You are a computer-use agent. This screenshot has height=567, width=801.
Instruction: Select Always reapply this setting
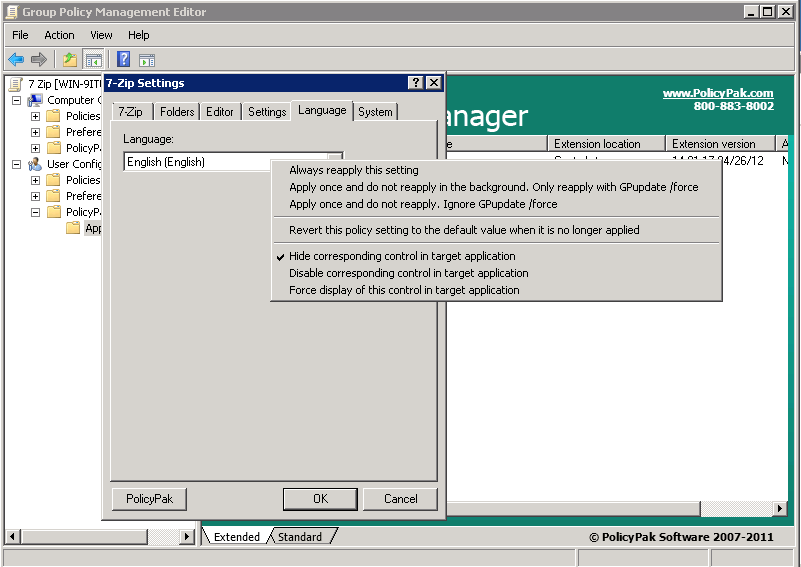354,170
